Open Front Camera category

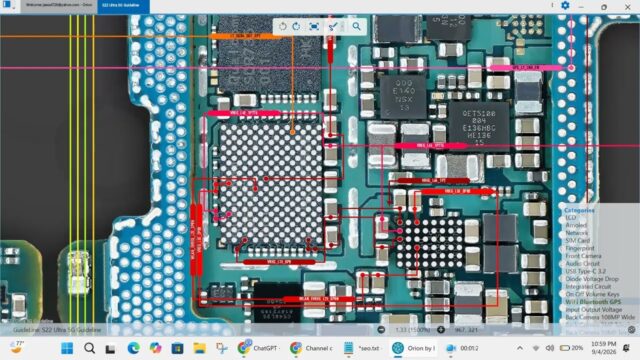point(583,256)
